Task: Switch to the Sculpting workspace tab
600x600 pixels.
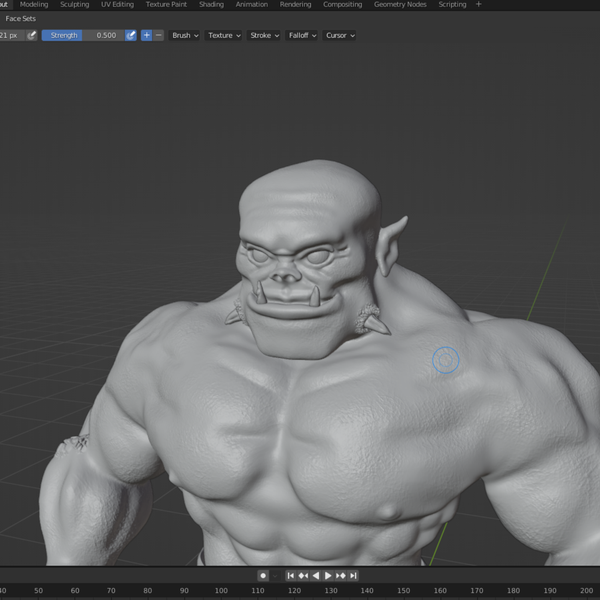Action: point(74,4)
